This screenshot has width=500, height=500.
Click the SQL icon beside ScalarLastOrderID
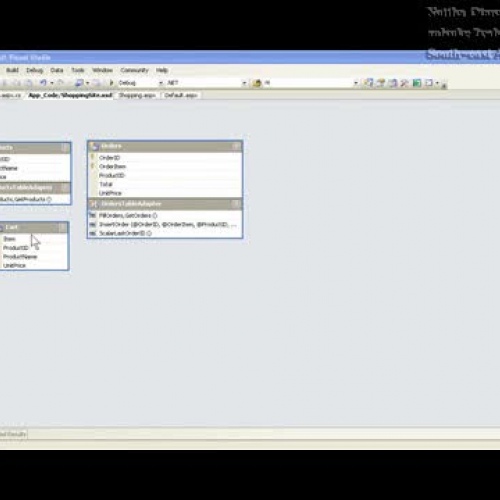tap(93, 233)
